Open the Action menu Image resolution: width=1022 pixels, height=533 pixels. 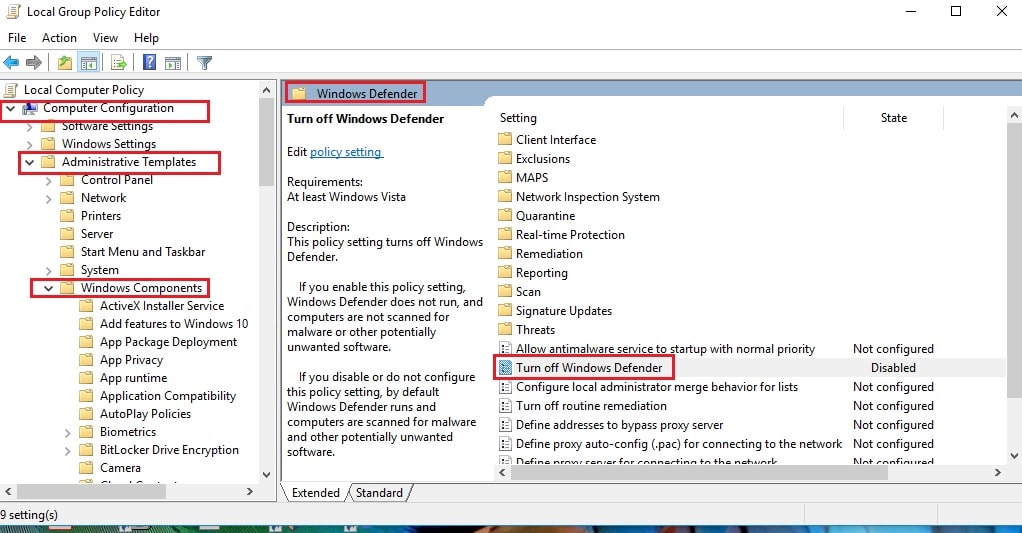coord(59,38)
